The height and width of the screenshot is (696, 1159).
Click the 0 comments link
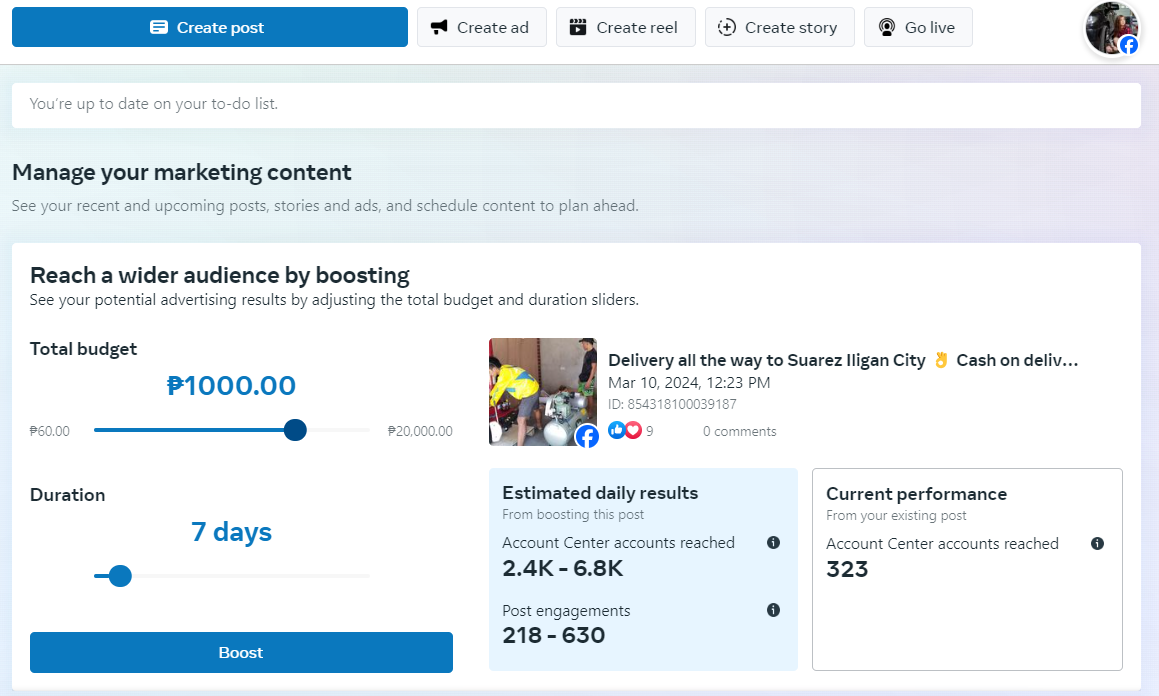739,431
